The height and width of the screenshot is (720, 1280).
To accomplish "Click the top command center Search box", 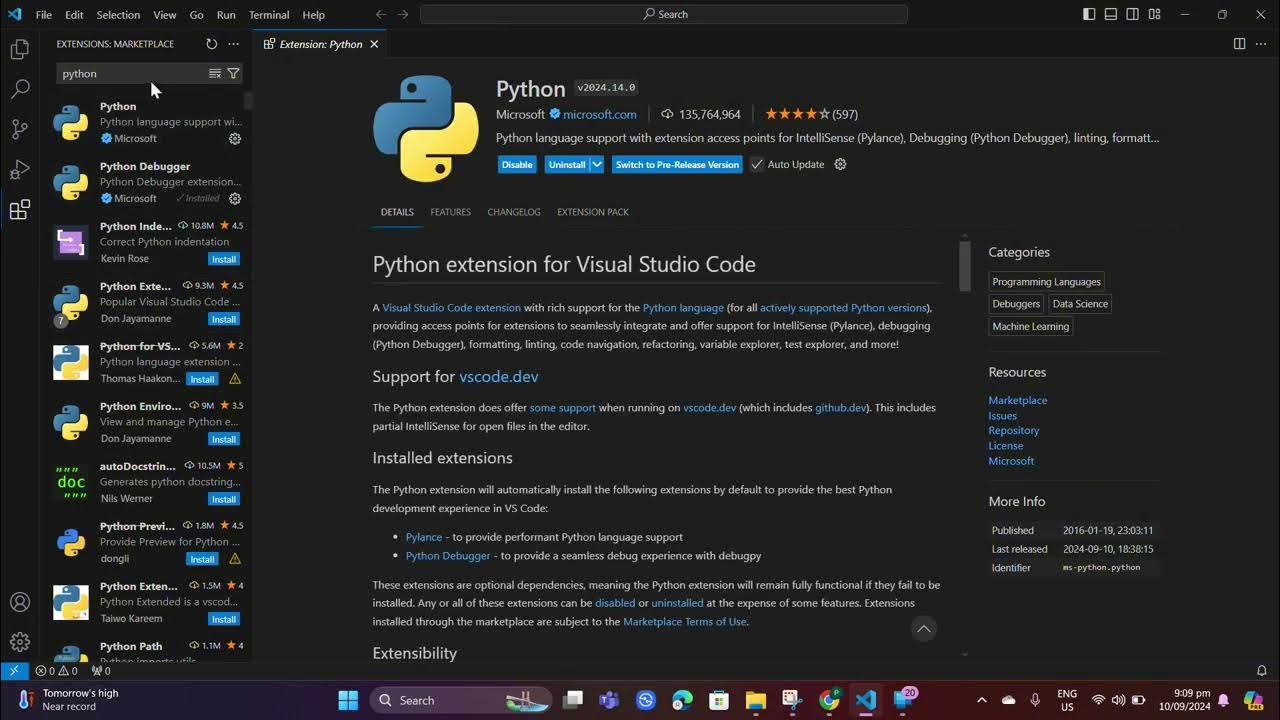I will pos(664,14).
